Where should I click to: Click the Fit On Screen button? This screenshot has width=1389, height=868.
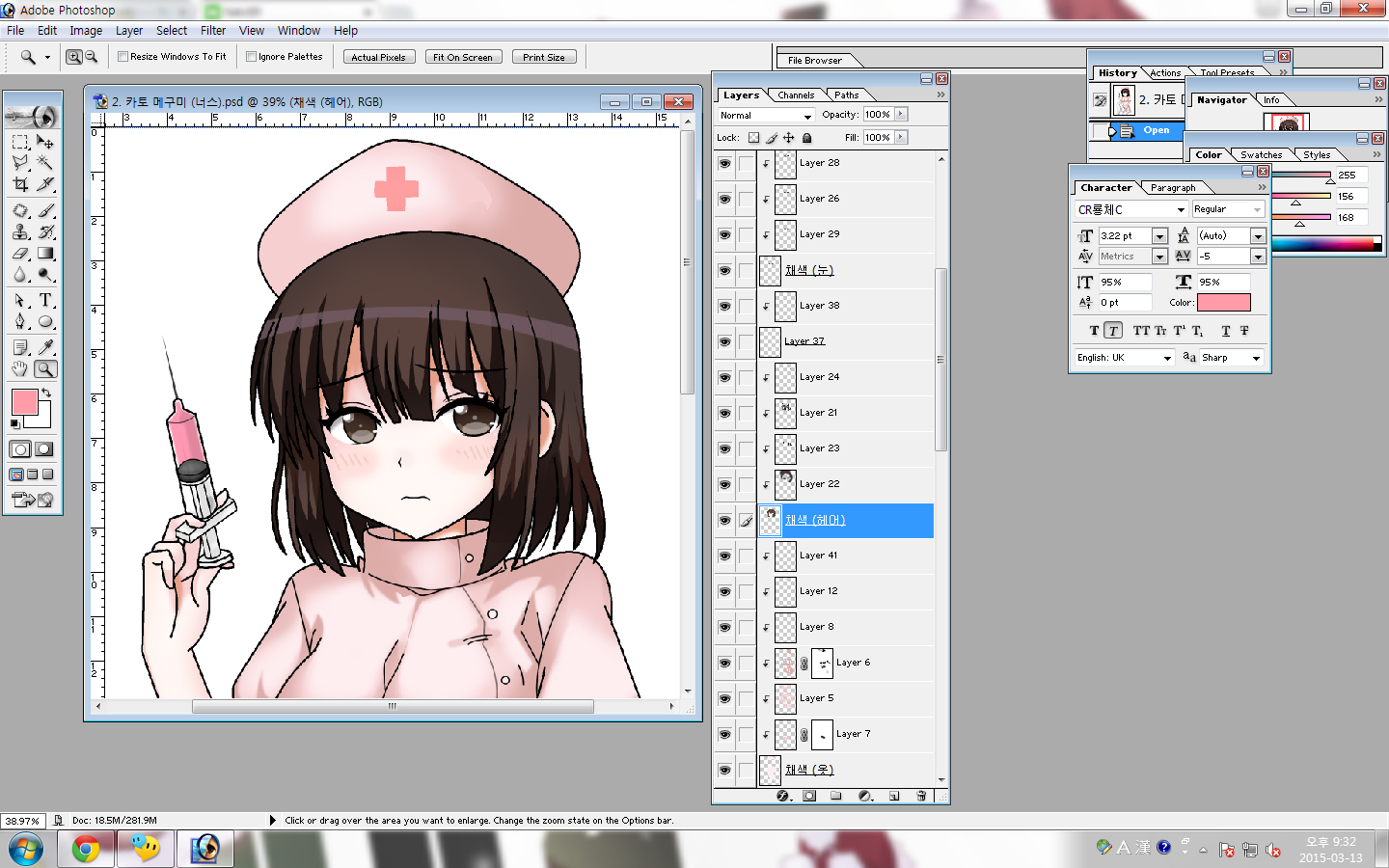pyautogui.click(x=463, y=57)
